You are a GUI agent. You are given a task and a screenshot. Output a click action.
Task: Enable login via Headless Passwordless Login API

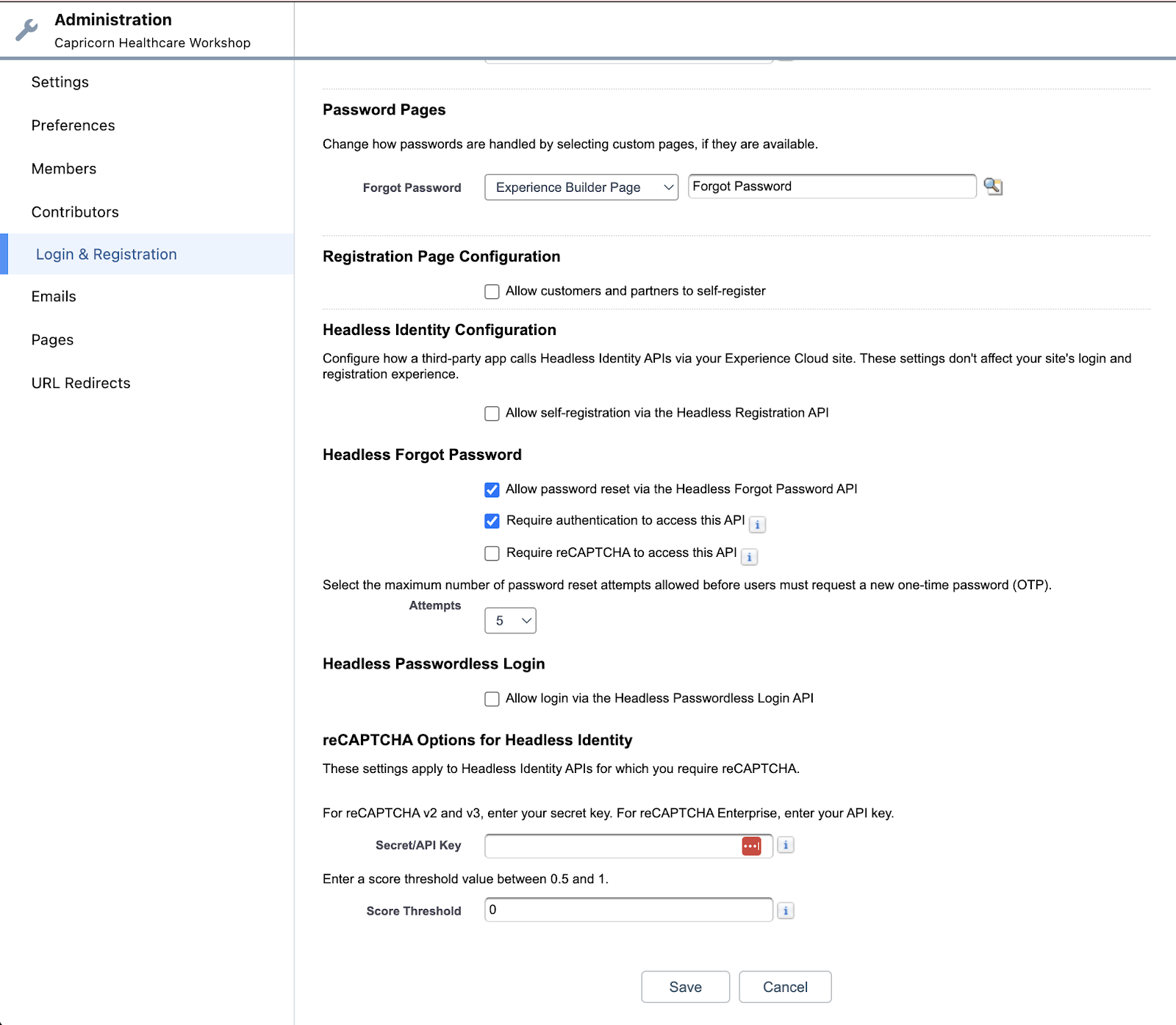pyautogui.click(x=492, y=699)
